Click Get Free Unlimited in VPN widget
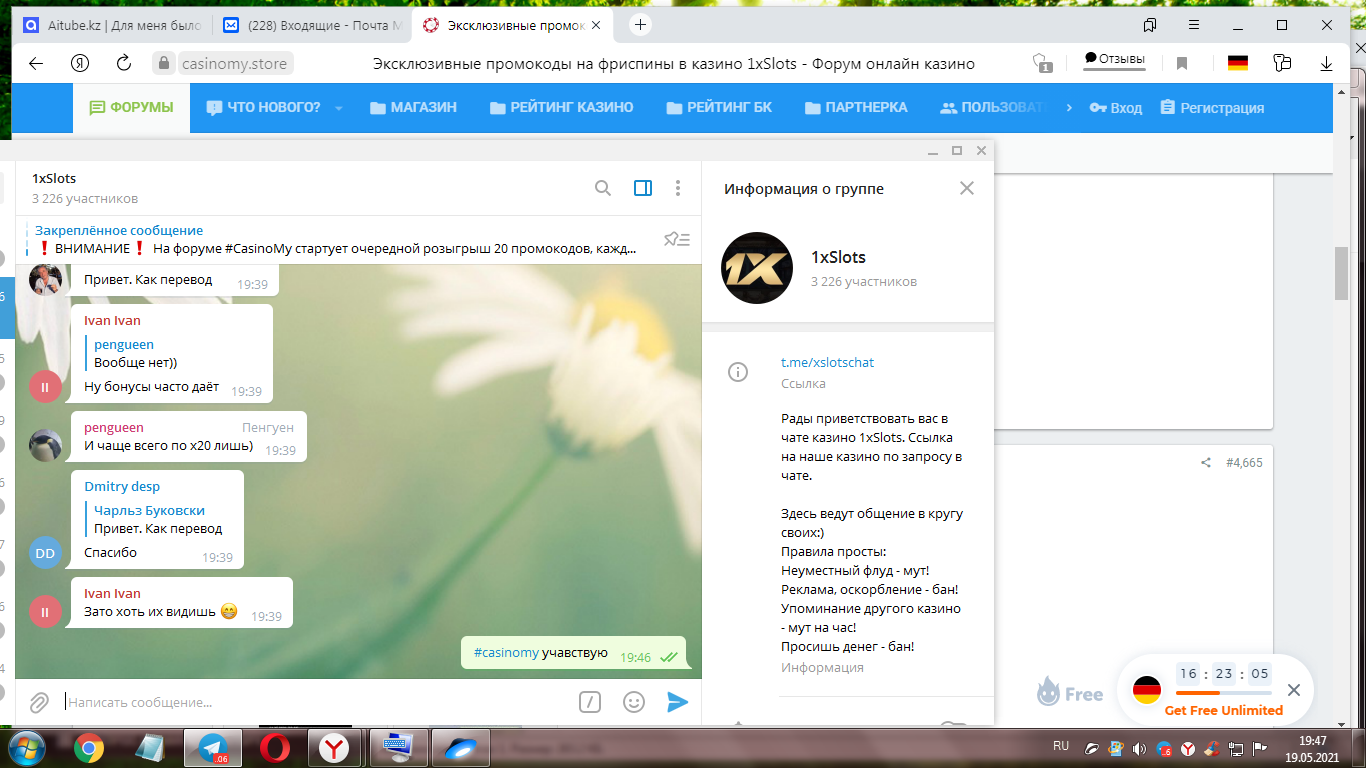1366x768 pixels. pyautogui.click(x=1224, y=711)
